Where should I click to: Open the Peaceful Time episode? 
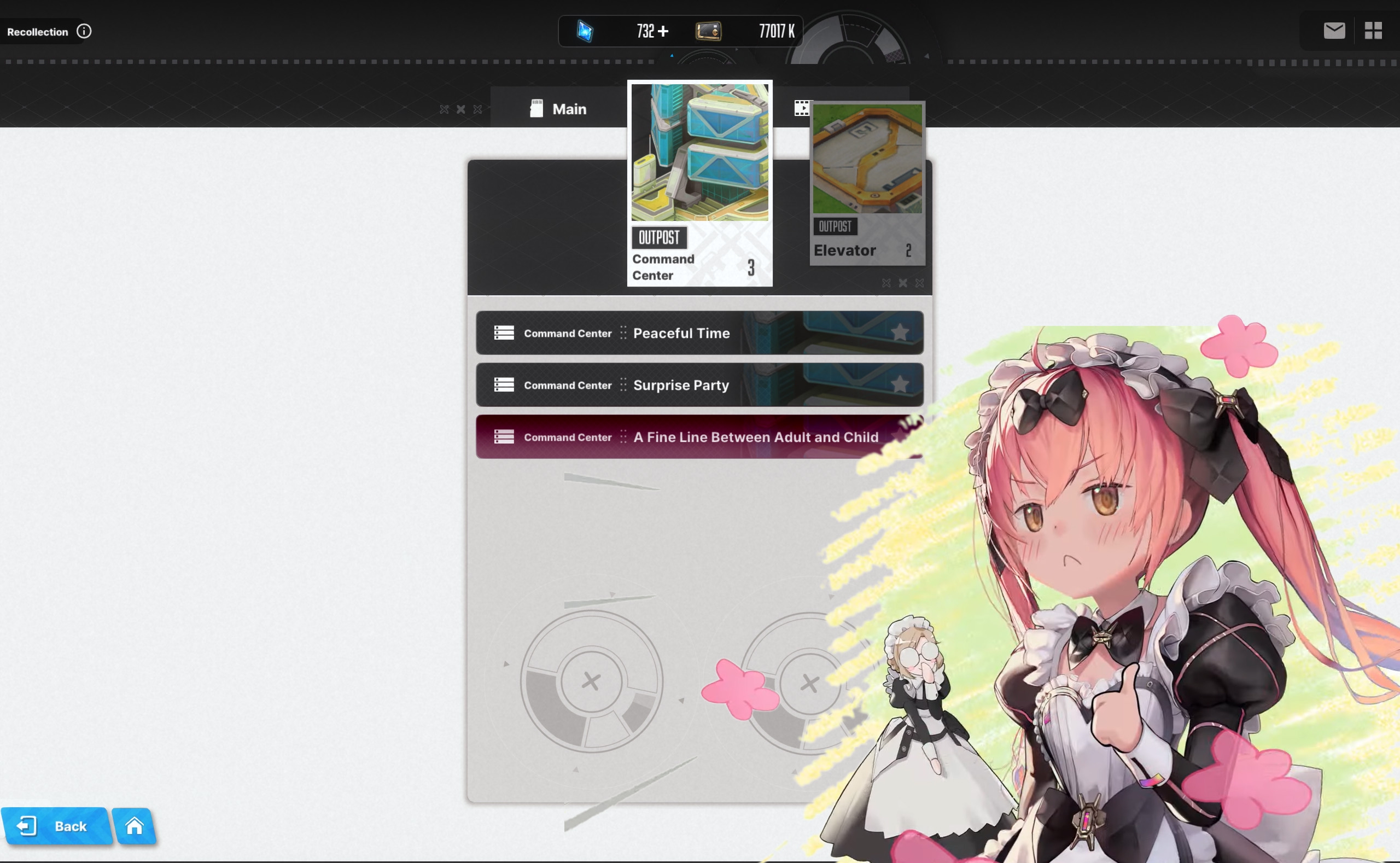[681, 333]
